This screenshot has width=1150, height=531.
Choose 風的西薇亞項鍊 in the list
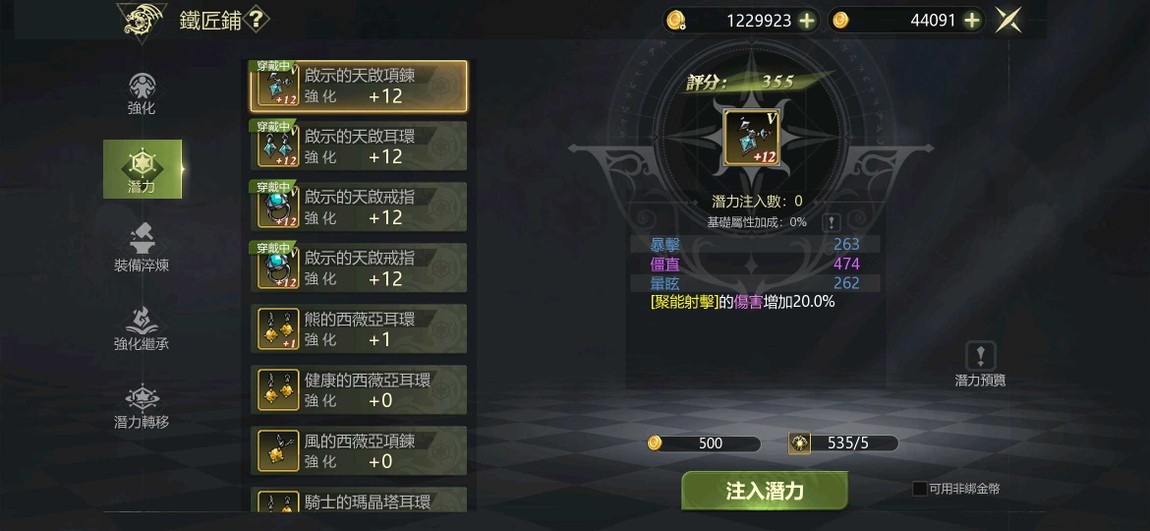(x=359, y=450)
